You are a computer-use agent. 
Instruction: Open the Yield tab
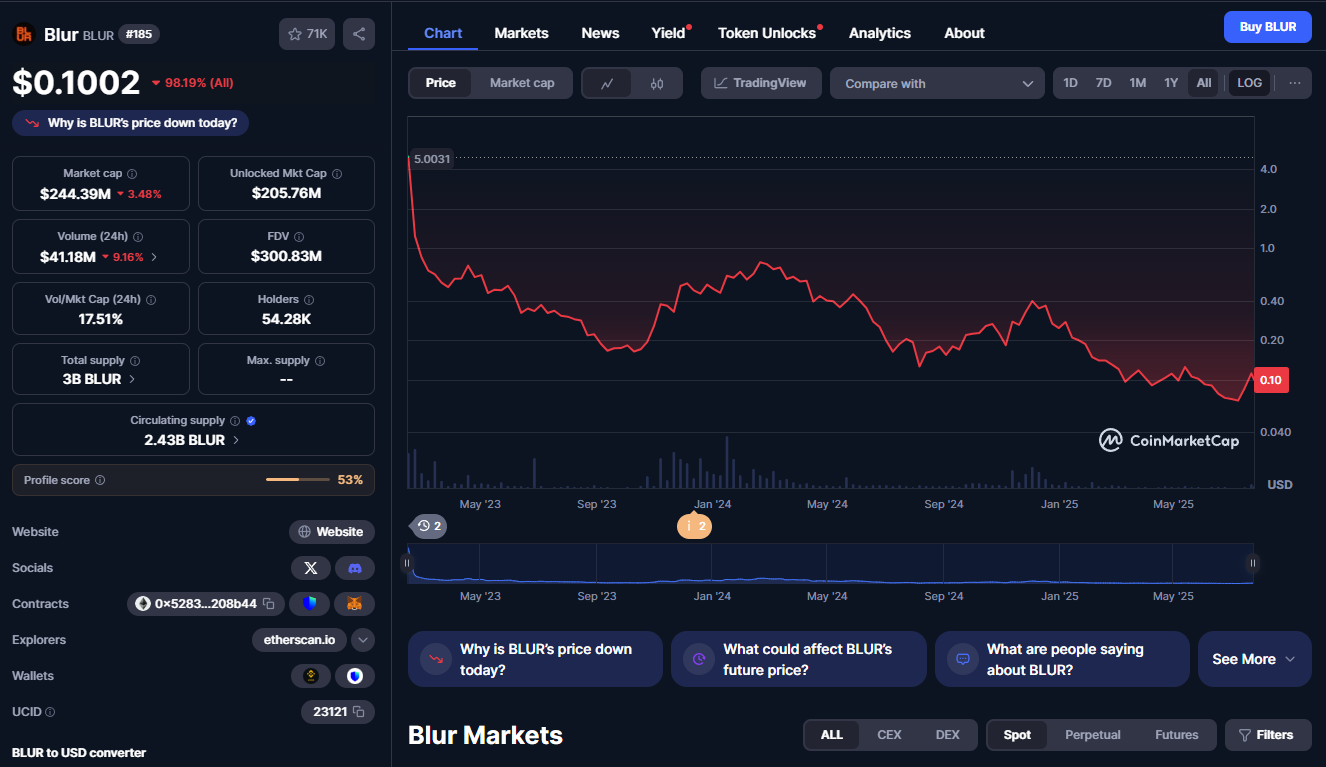tap(669, 33)
